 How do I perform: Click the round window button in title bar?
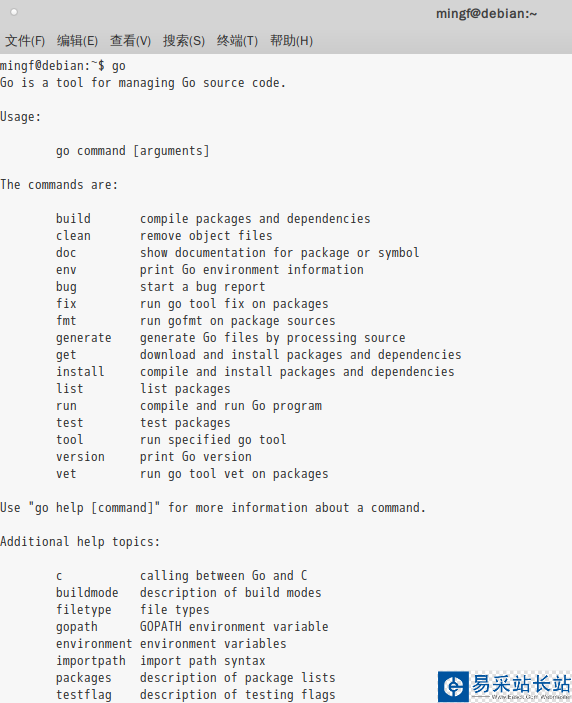point(14,12)
